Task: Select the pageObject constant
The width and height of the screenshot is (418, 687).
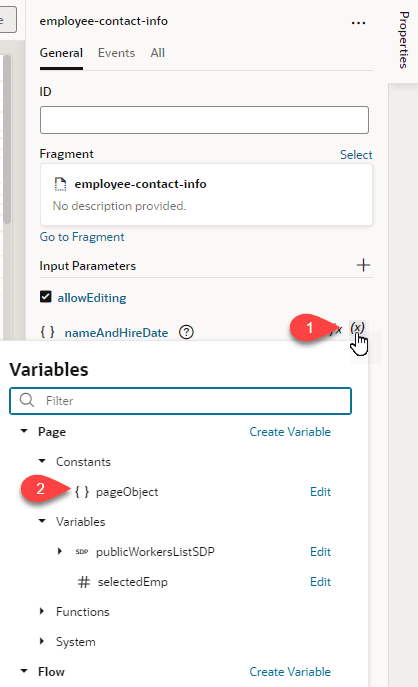Action: (127, 492)
